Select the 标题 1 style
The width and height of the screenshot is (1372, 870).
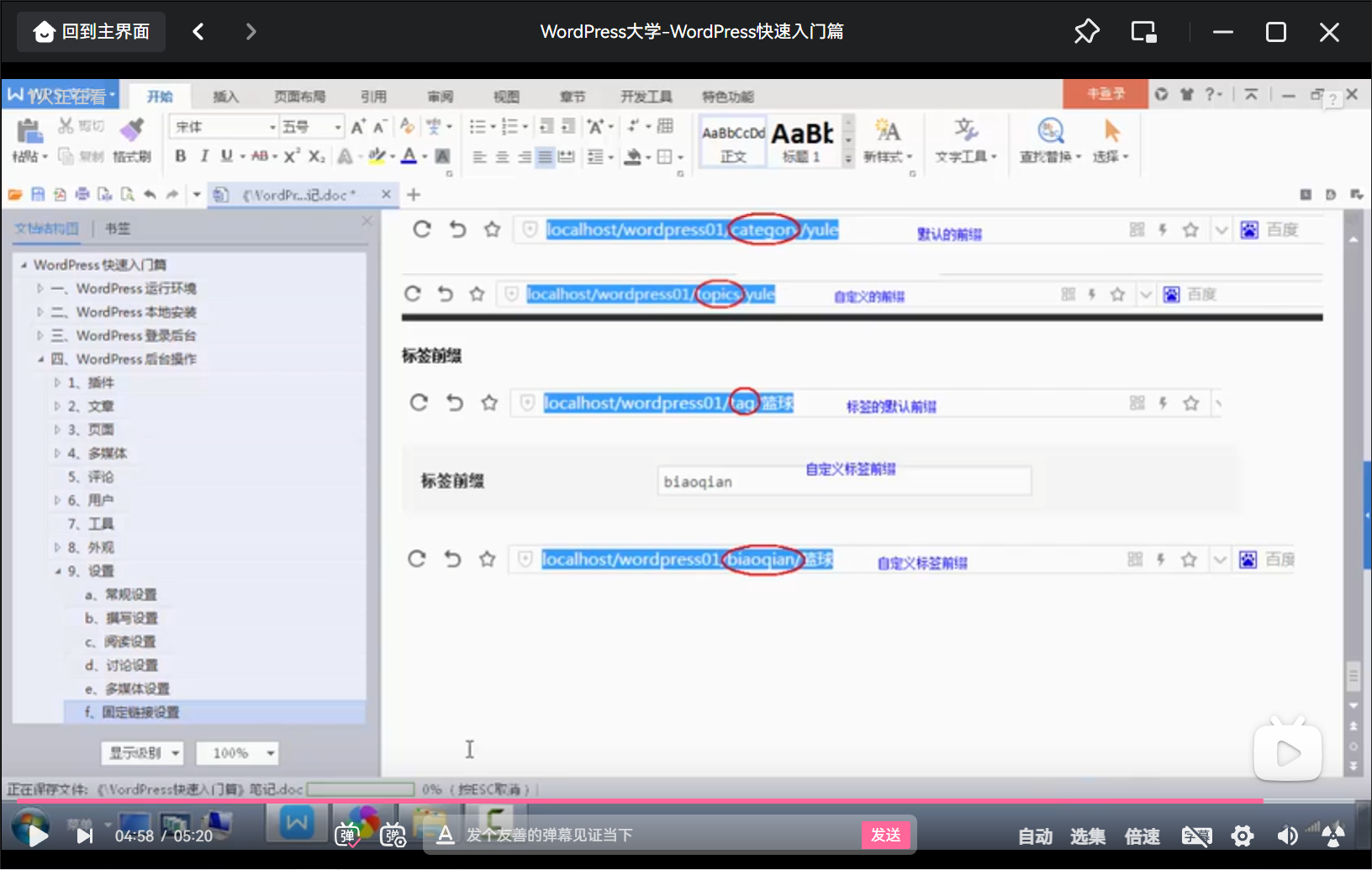point(803,141)
